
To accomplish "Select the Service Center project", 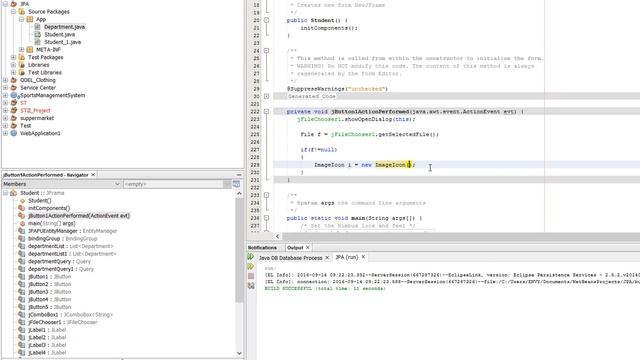I will tap(38, 88).
